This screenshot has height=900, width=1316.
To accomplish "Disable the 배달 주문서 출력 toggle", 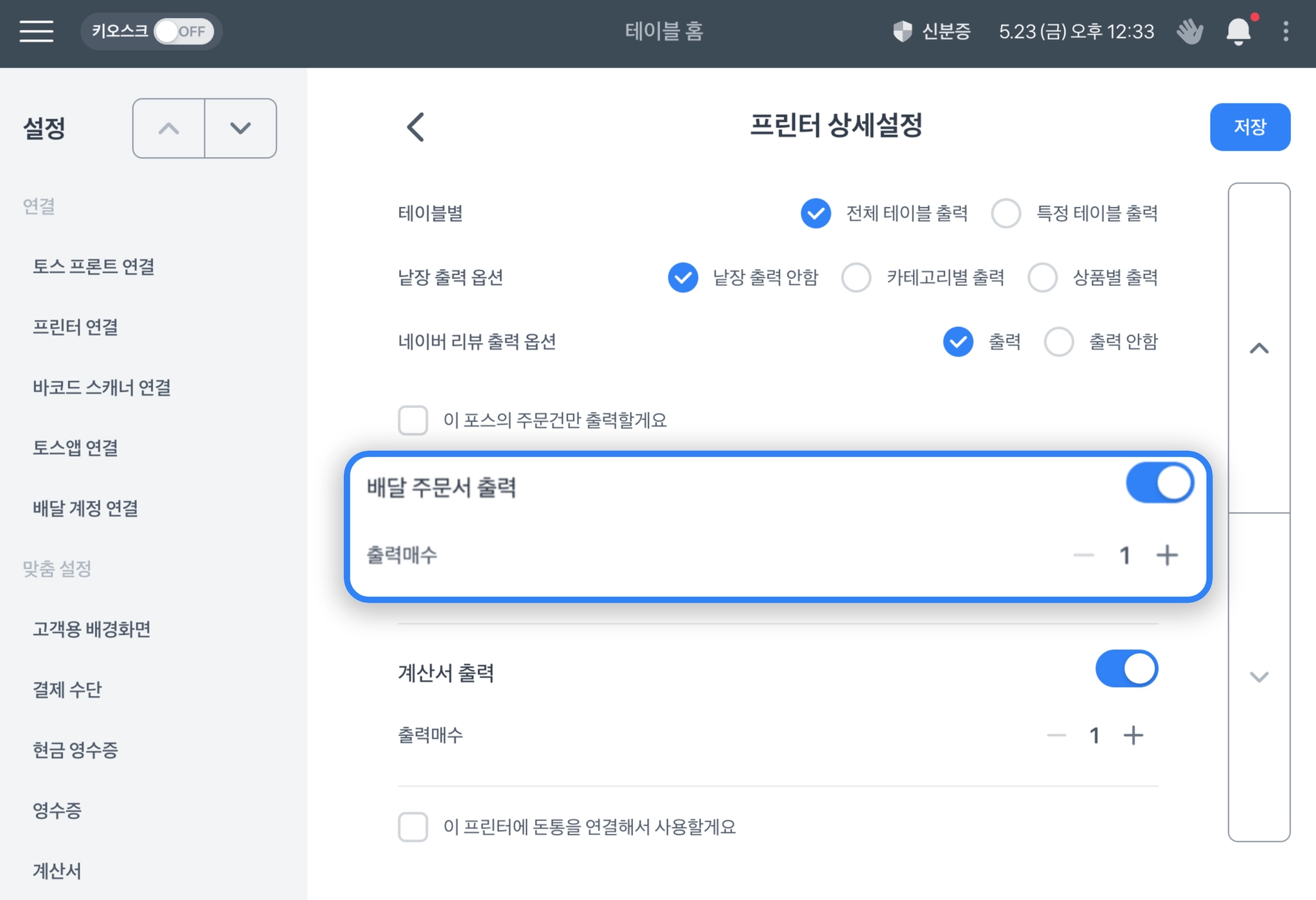I will 1159,483.
